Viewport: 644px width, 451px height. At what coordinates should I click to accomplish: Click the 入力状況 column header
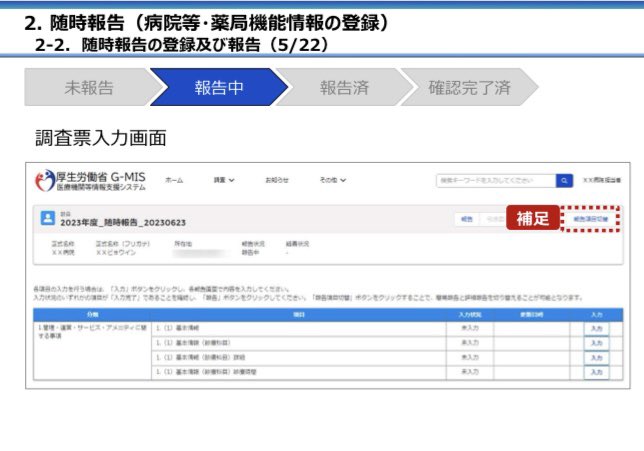click(470, 315)
